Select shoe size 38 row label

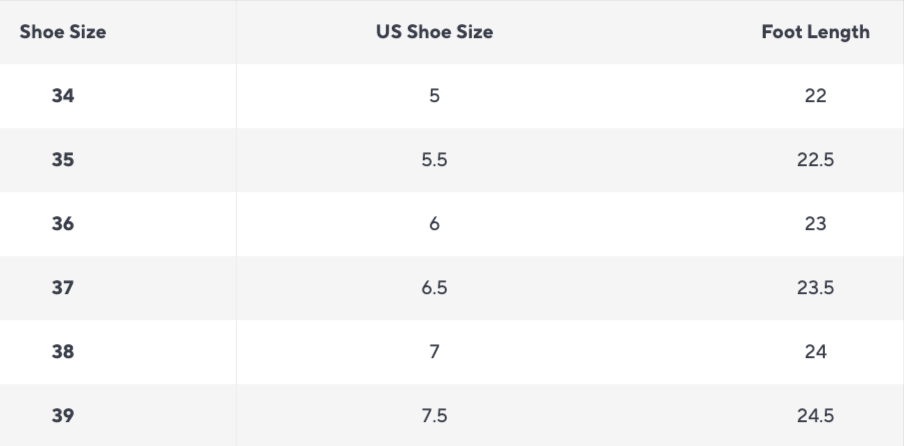(63, 351)
